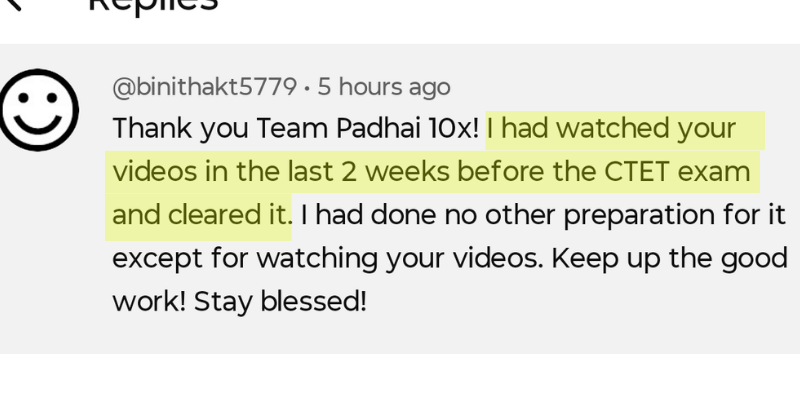Open the @binithakt5779 channel username
Image resolution: width=800 pixels, height=400 pixels.
click(x=204, y=87)
